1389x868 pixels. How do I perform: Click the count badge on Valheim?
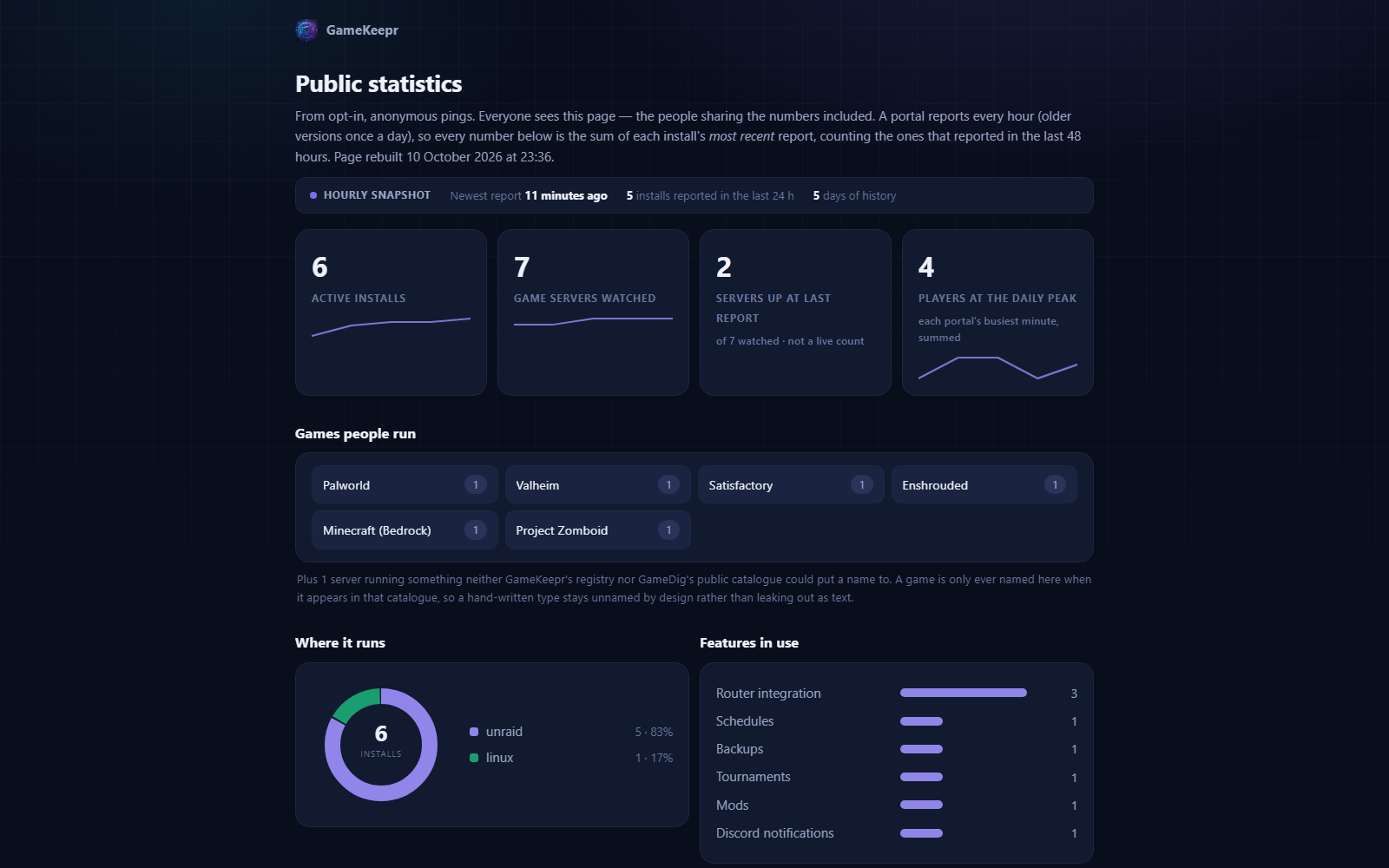pos(668,484)
